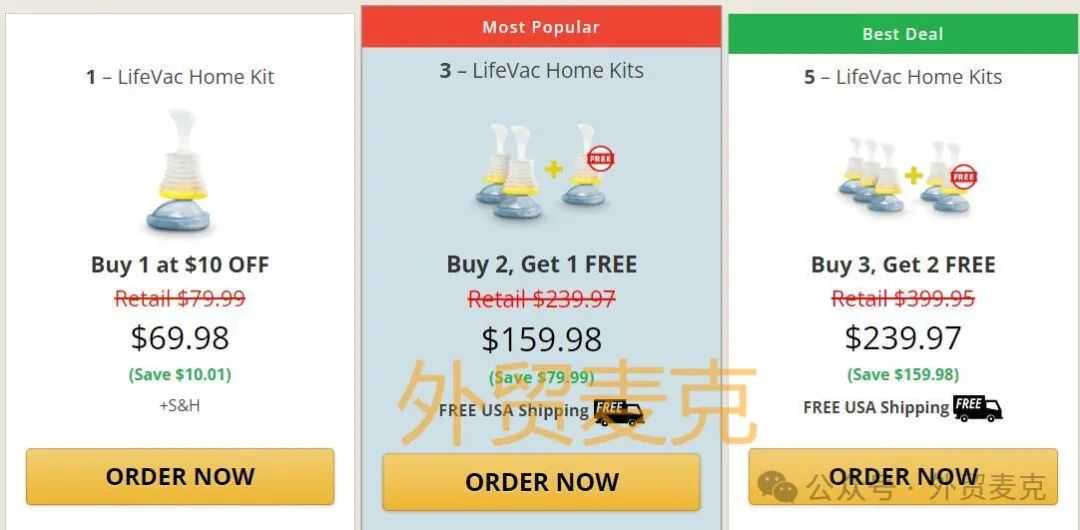Click ORDER NOW for 1 Home Kit

(180, 477)
